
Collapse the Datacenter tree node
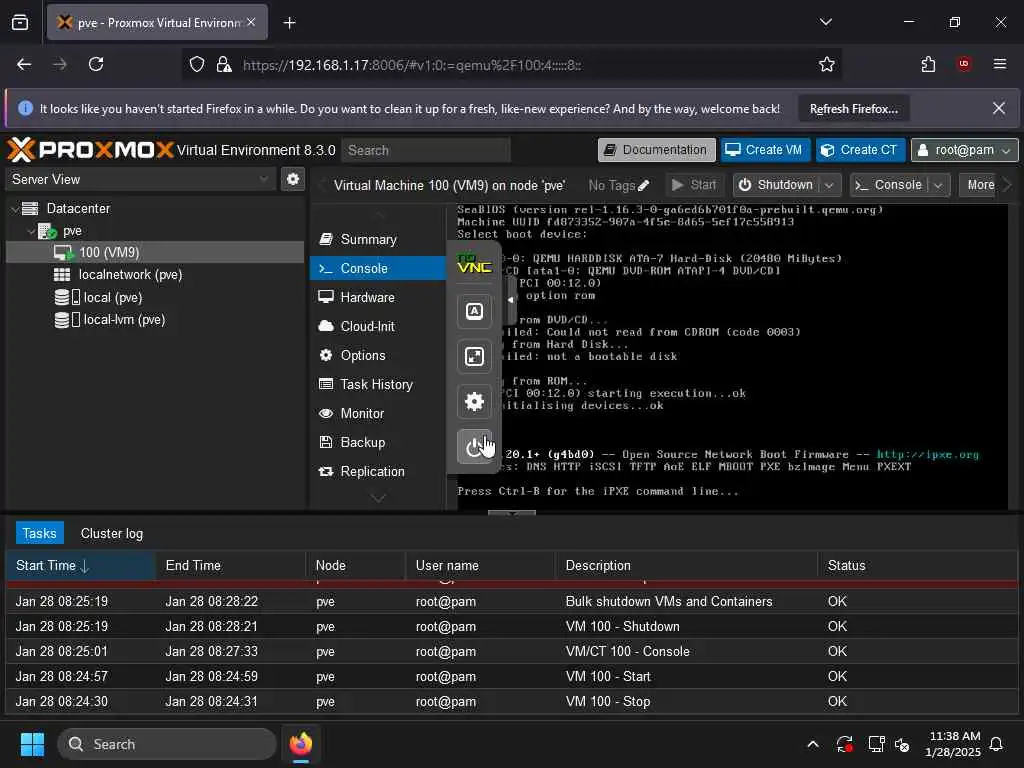pyautogui.click(x=15, y=209)
